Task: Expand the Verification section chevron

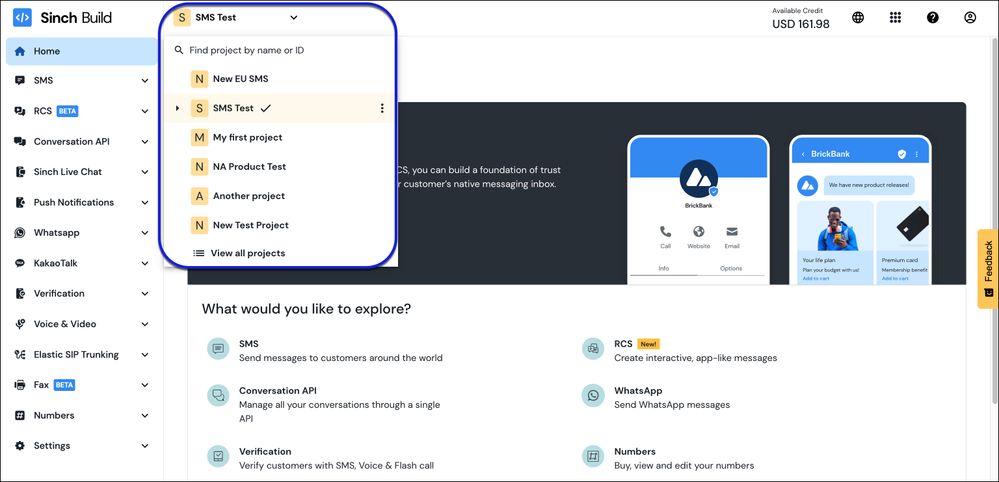Action: [x=145, y=294]
